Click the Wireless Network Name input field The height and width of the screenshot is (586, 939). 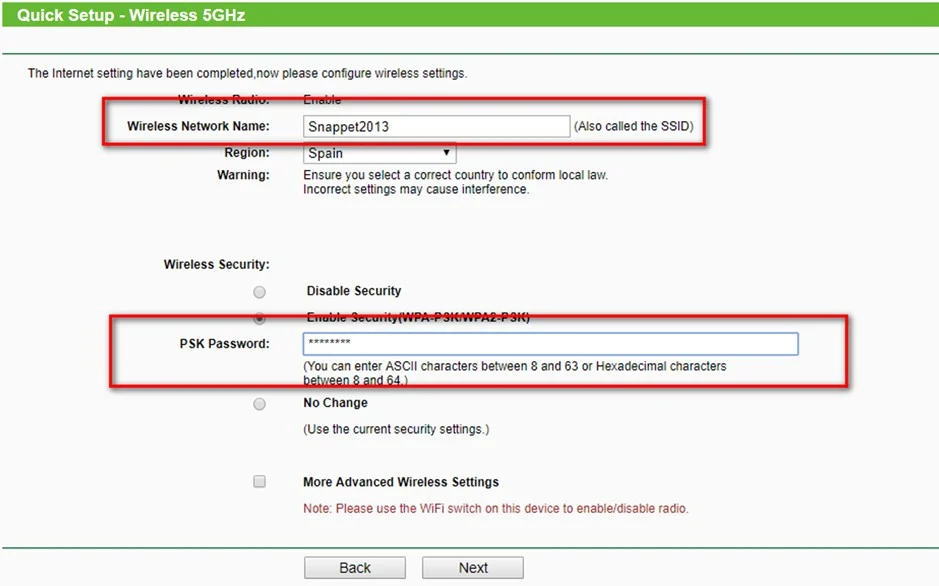pyautogui.click(x=436, y=127)
